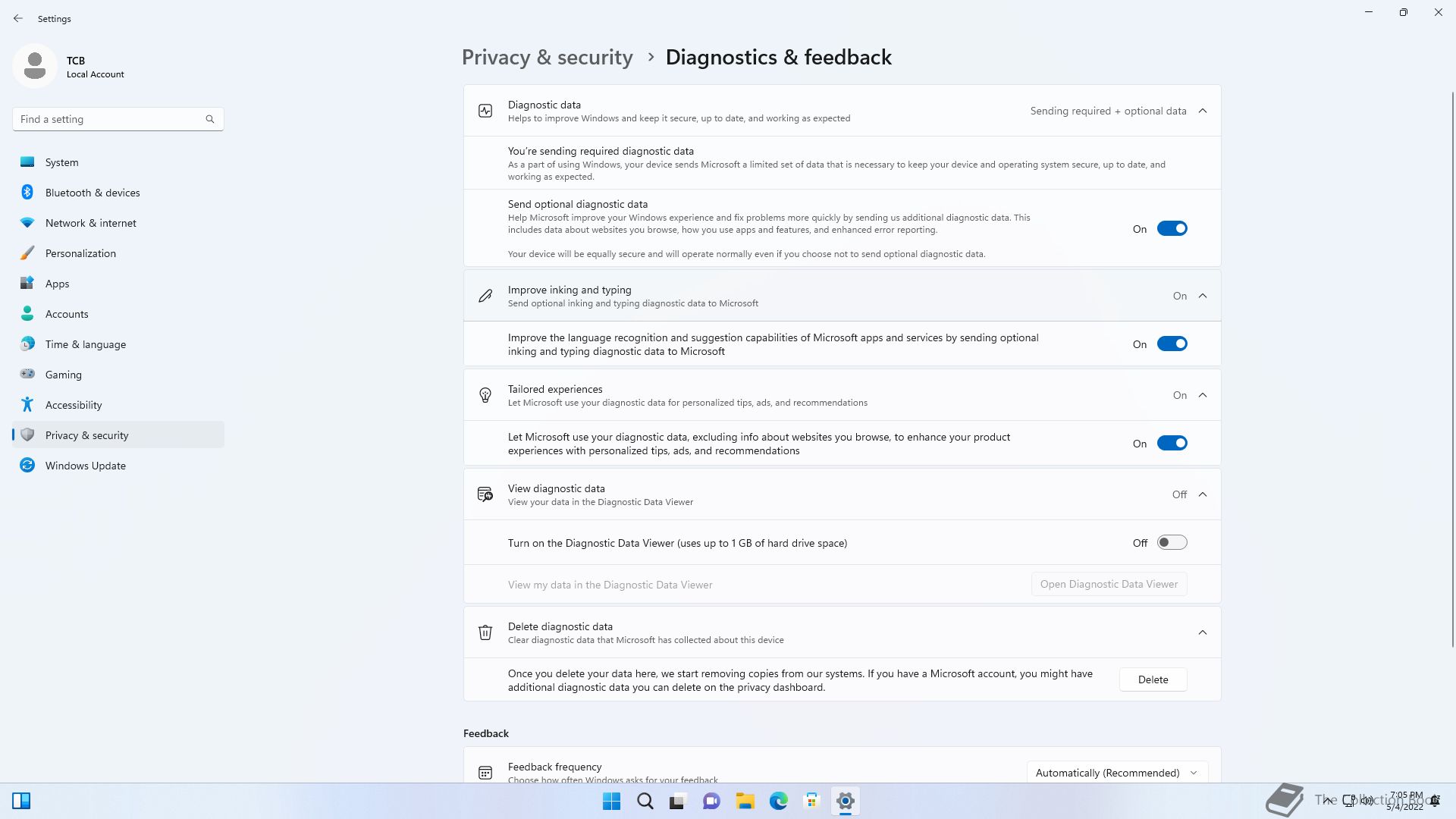Click the Feedback frequency calendar icon
The width and height of the screenshot is (1456, 819).
(x=485, y=773)
